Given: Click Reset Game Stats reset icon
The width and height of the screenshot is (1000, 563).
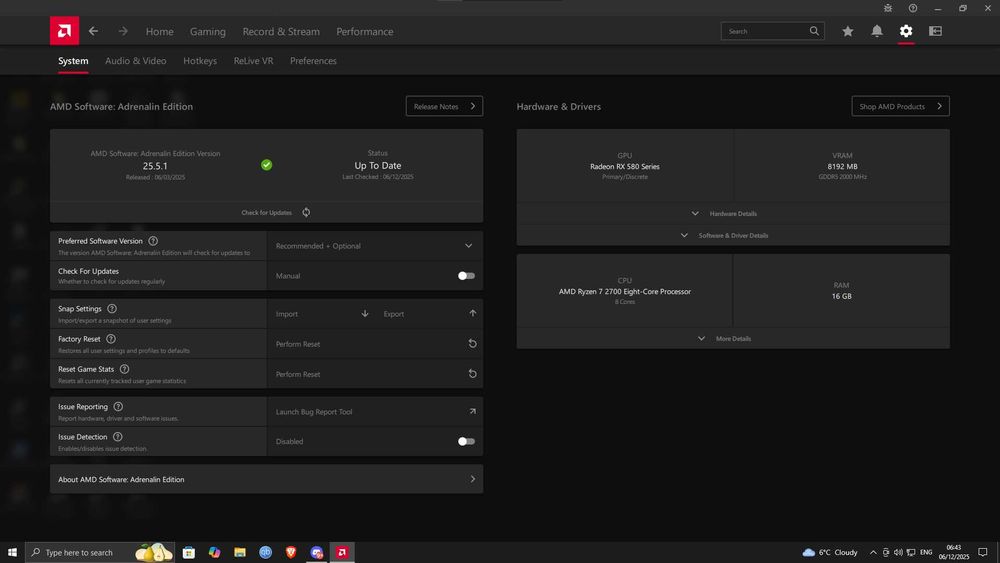Looking at the screenshot, I should point(473,374).
